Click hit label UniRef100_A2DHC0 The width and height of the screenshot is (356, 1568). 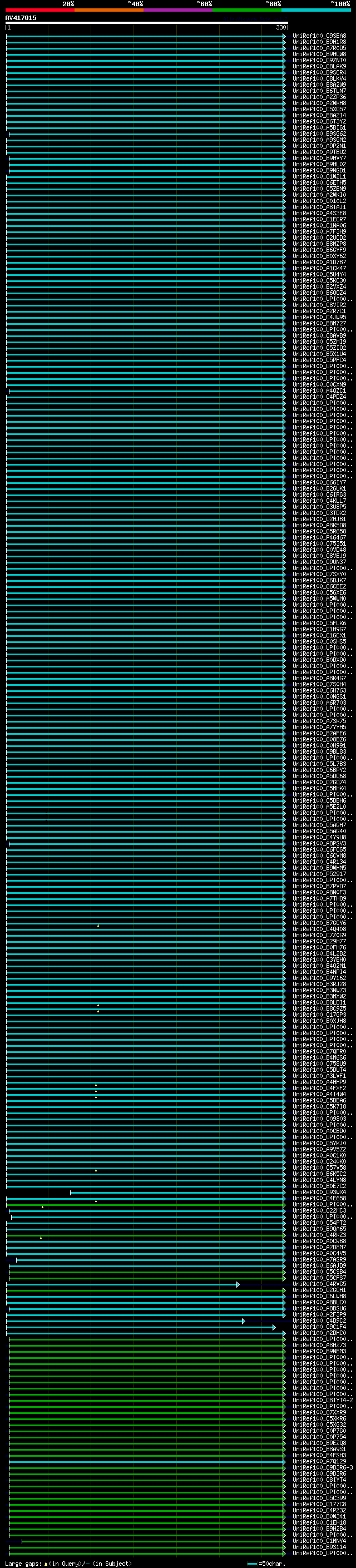click(319, 1332)
